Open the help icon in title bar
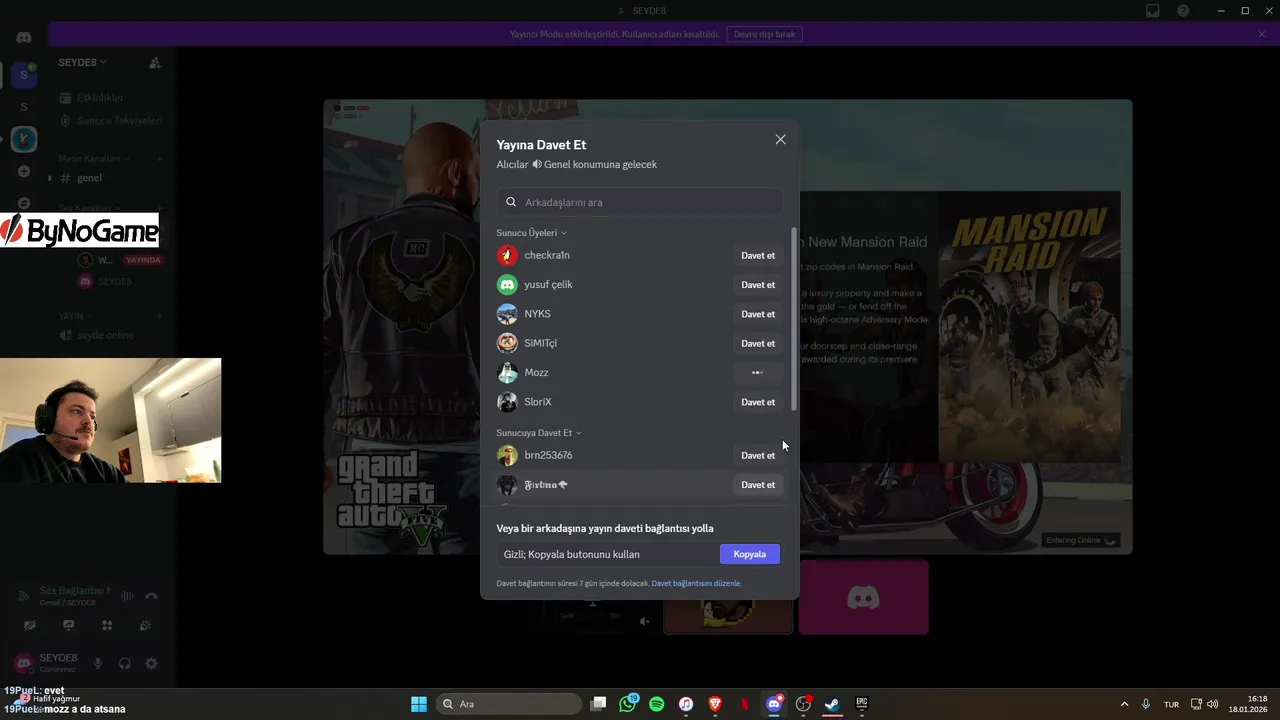The image size is (1280, 720). pyautogui.click(x=1184, y=11)
